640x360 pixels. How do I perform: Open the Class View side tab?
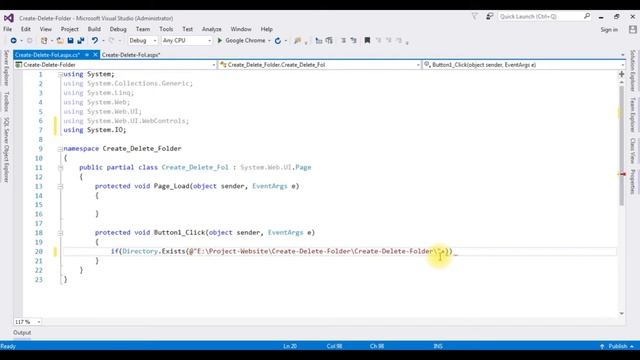click(x=633, y=151)
